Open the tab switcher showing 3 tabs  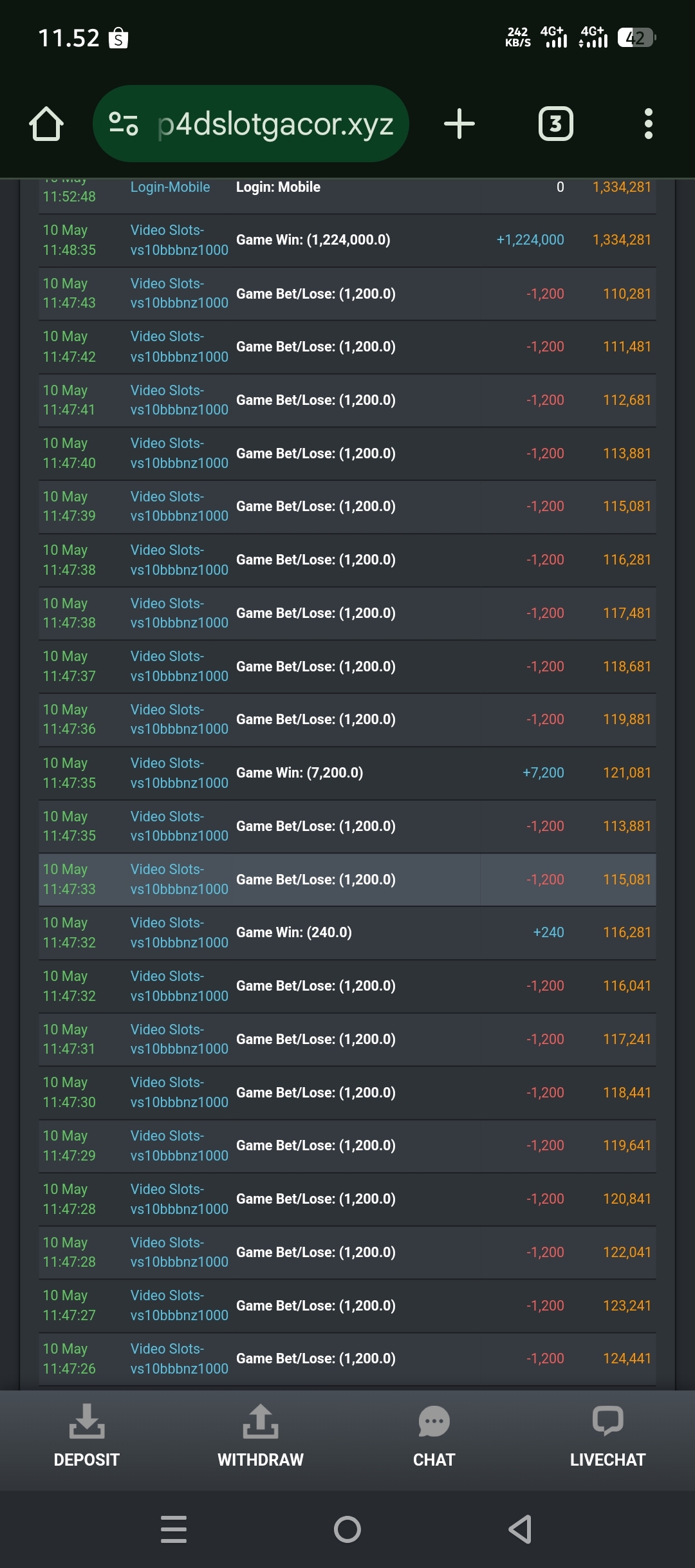coord(555,124)
